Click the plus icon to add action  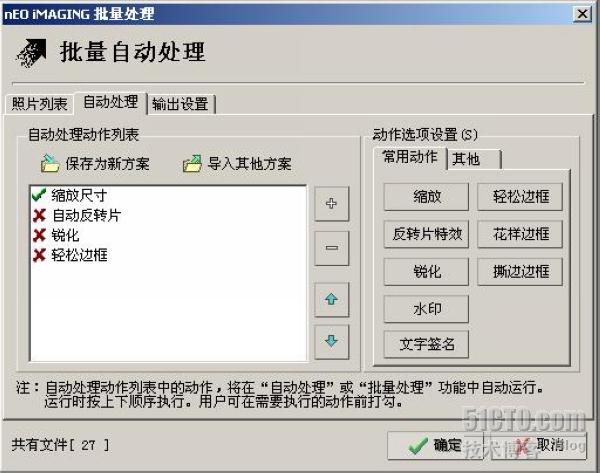point(331,204)
